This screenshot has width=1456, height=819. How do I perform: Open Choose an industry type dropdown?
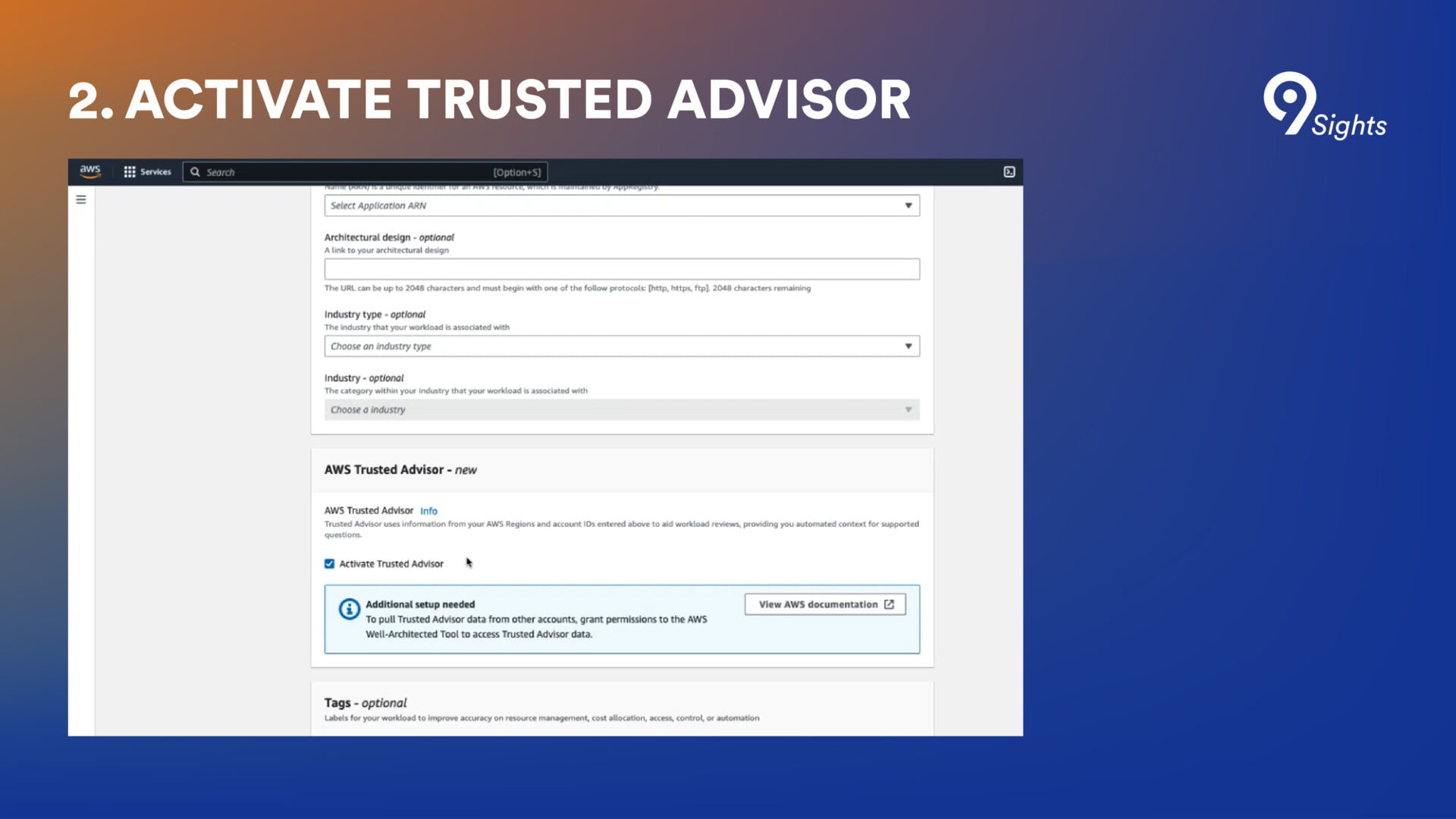pos(622,346)
